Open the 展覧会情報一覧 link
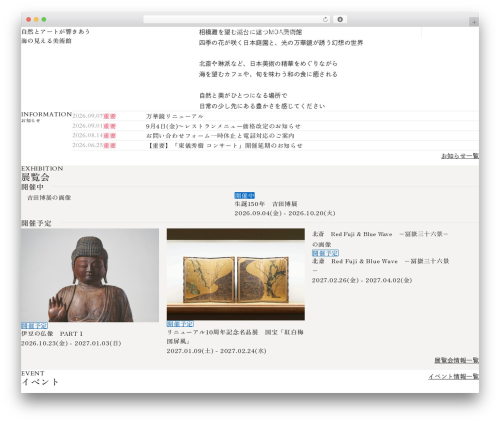Screen dimensions: 500x423 (456, 360)
